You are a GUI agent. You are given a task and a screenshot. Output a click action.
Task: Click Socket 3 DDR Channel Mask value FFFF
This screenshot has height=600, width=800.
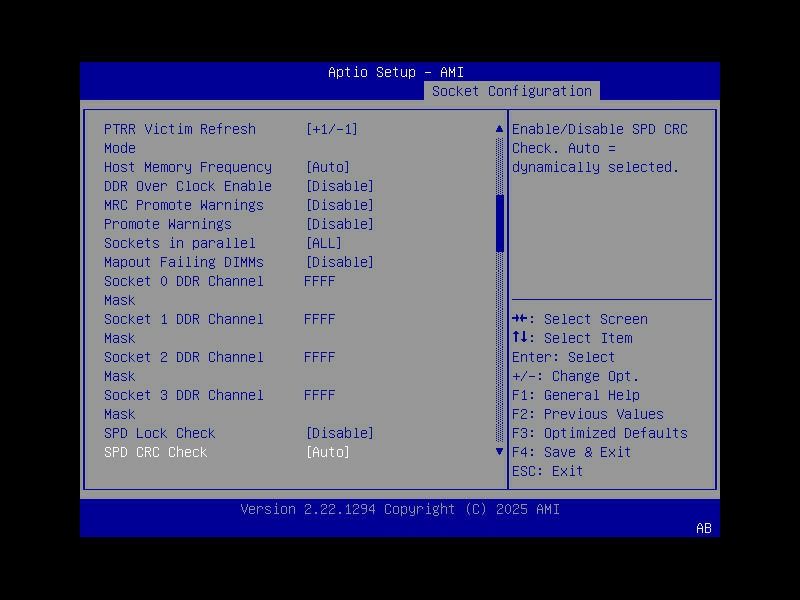pyautogui.click(x=318, y=395)
